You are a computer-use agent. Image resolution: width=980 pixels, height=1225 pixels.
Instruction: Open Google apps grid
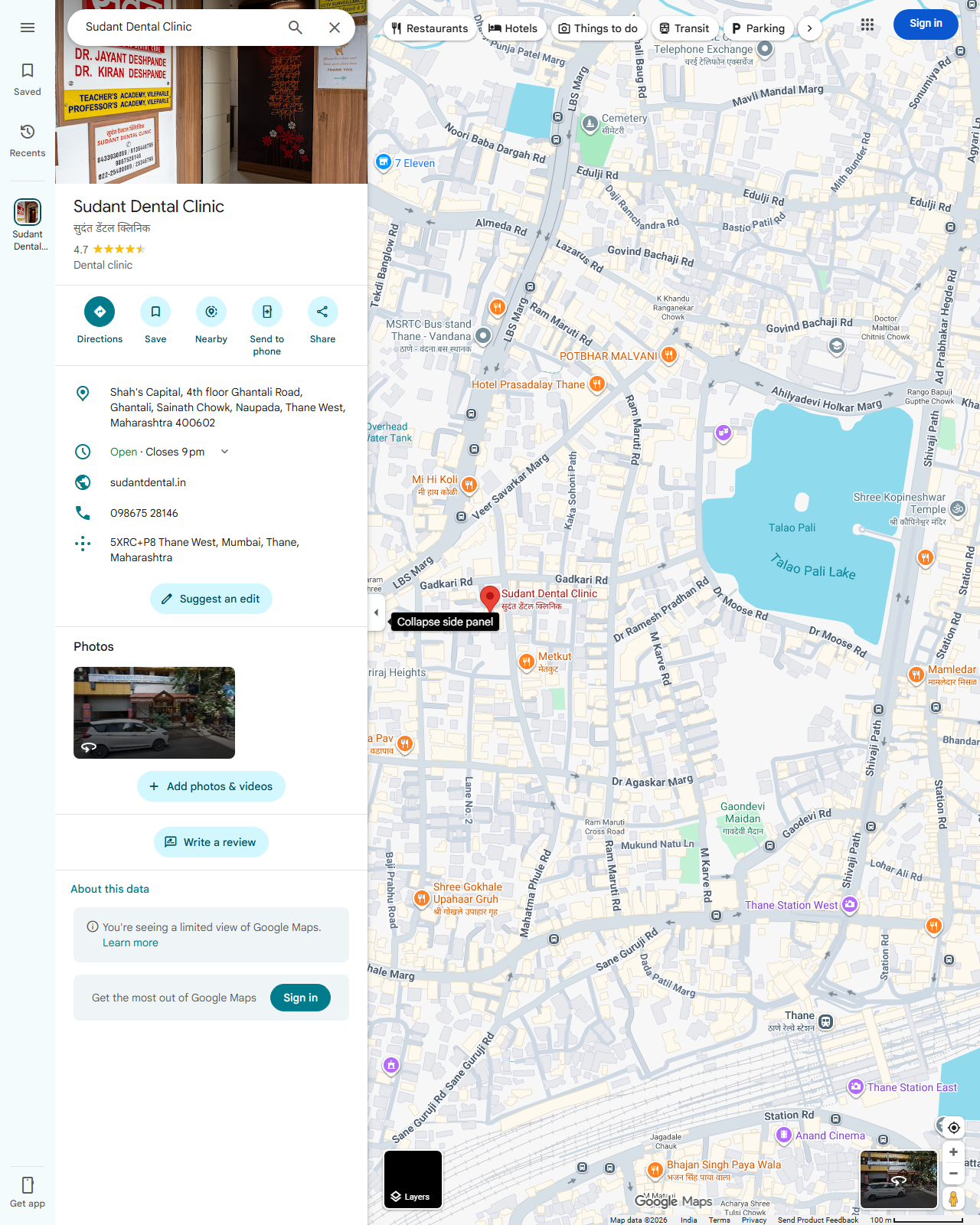click(867, 24)
